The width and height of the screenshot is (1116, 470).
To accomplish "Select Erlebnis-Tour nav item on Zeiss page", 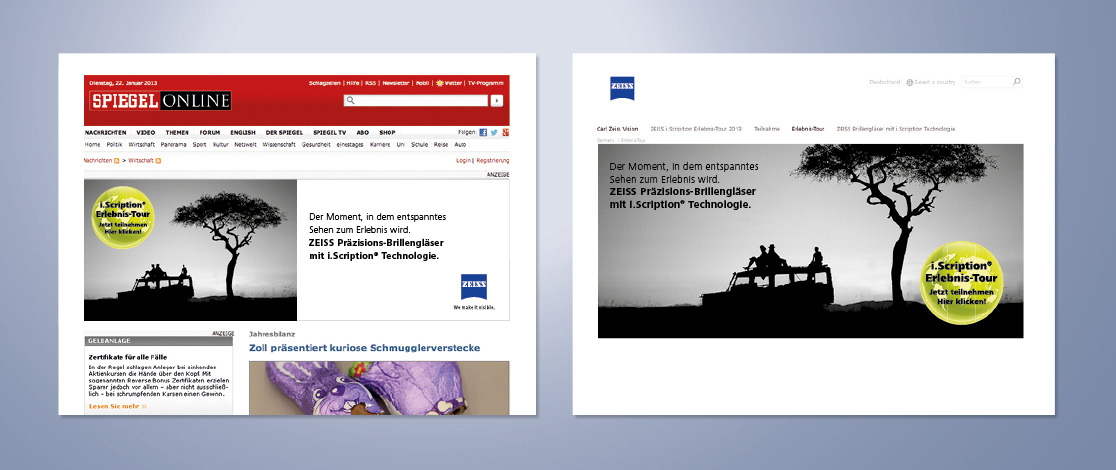I will [x=808, y=129].
